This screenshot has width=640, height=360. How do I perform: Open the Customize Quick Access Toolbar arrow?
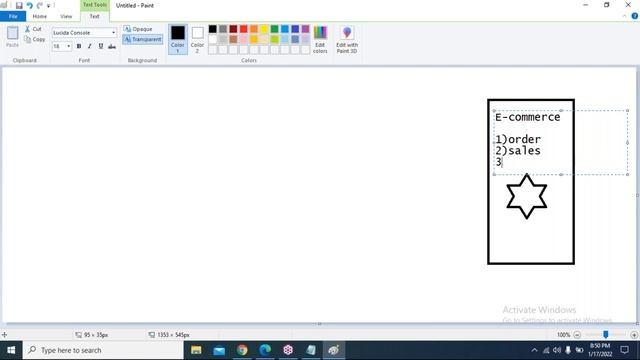[x=49, y=6]
